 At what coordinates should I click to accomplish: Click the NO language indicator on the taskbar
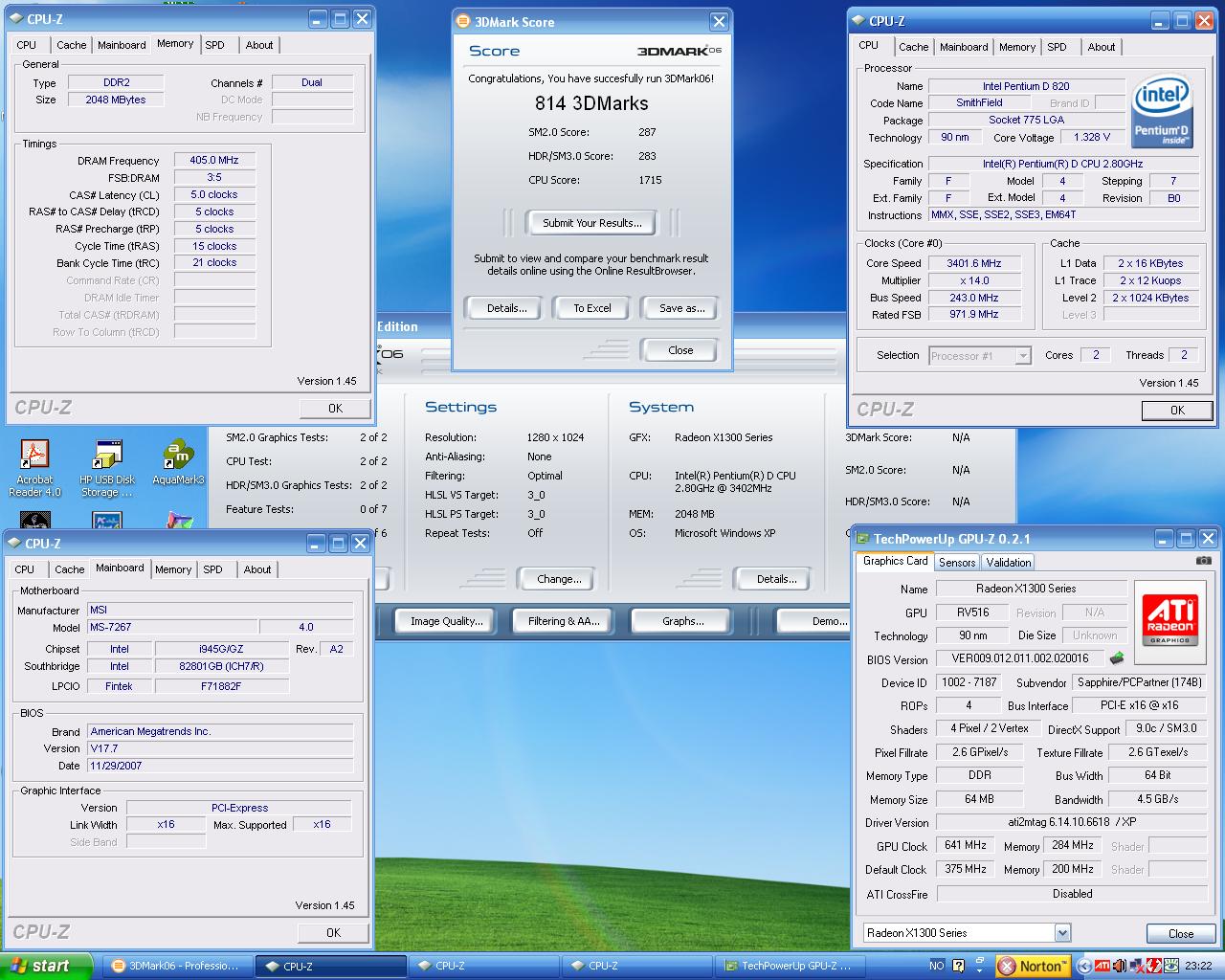[x=937, y=966]
